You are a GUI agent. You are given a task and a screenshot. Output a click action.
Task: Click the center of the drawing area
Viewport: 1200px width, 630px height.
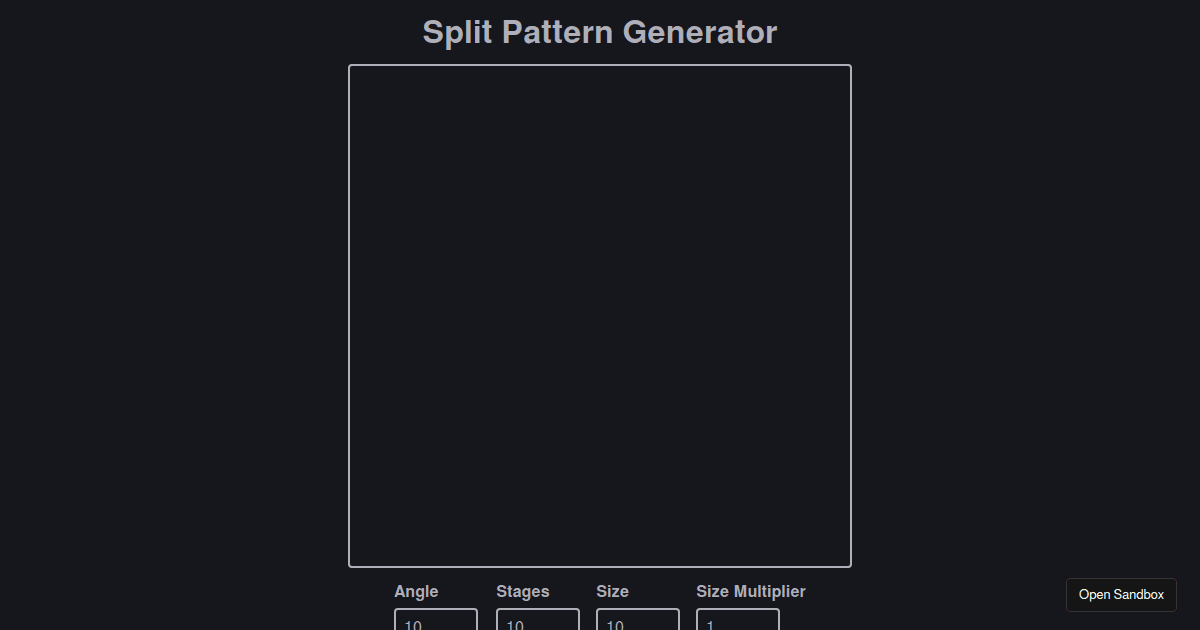coord(600,316)
